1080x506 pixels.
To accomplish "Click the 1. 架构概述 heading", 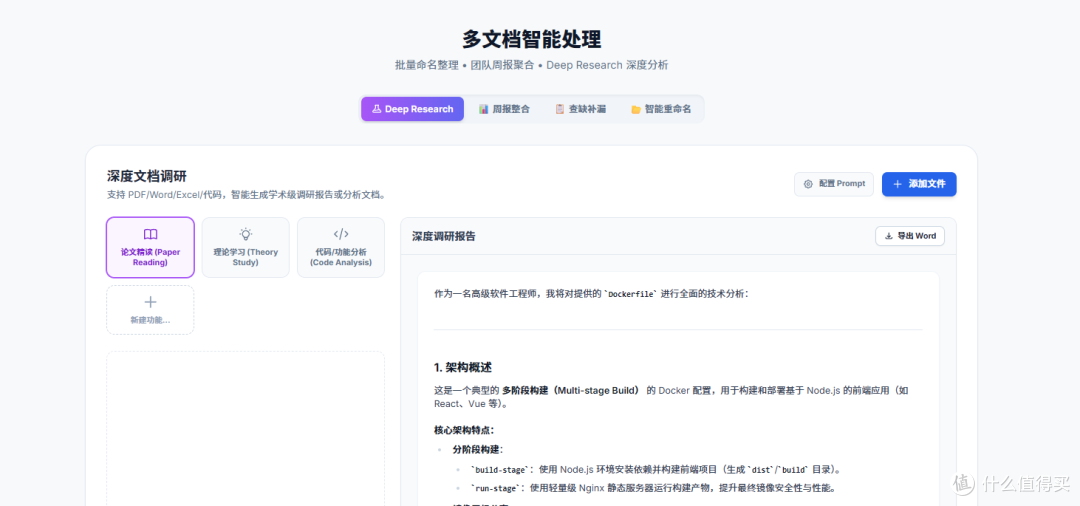I will [463, 367].
